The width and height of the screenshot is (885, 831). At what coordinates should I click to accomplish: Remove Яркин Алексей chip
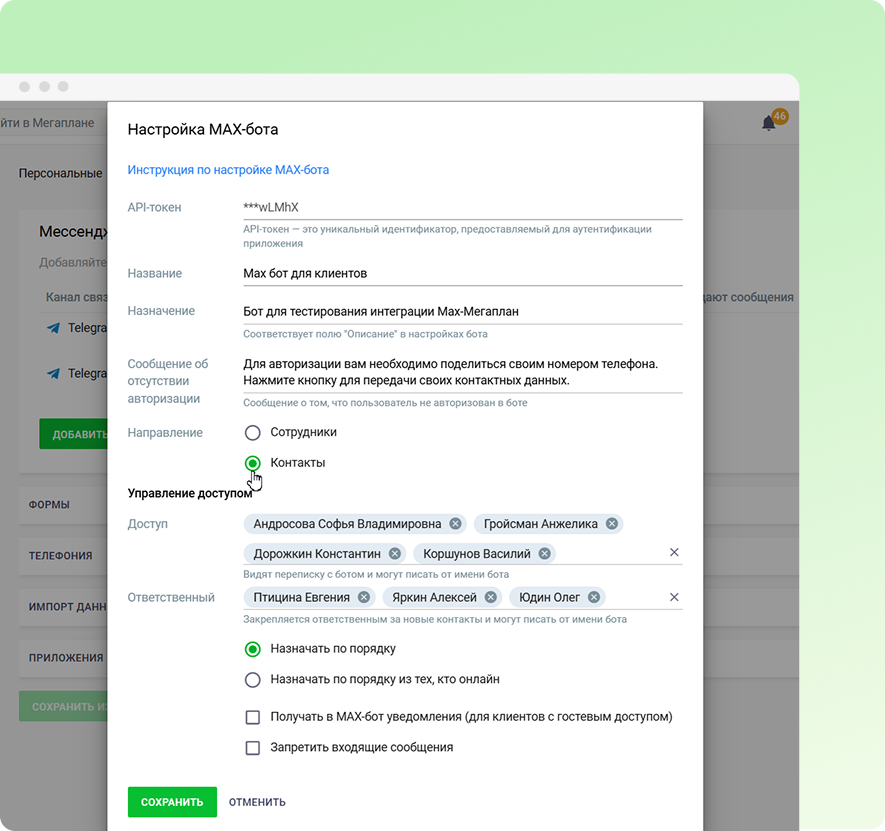coord(490,597)
